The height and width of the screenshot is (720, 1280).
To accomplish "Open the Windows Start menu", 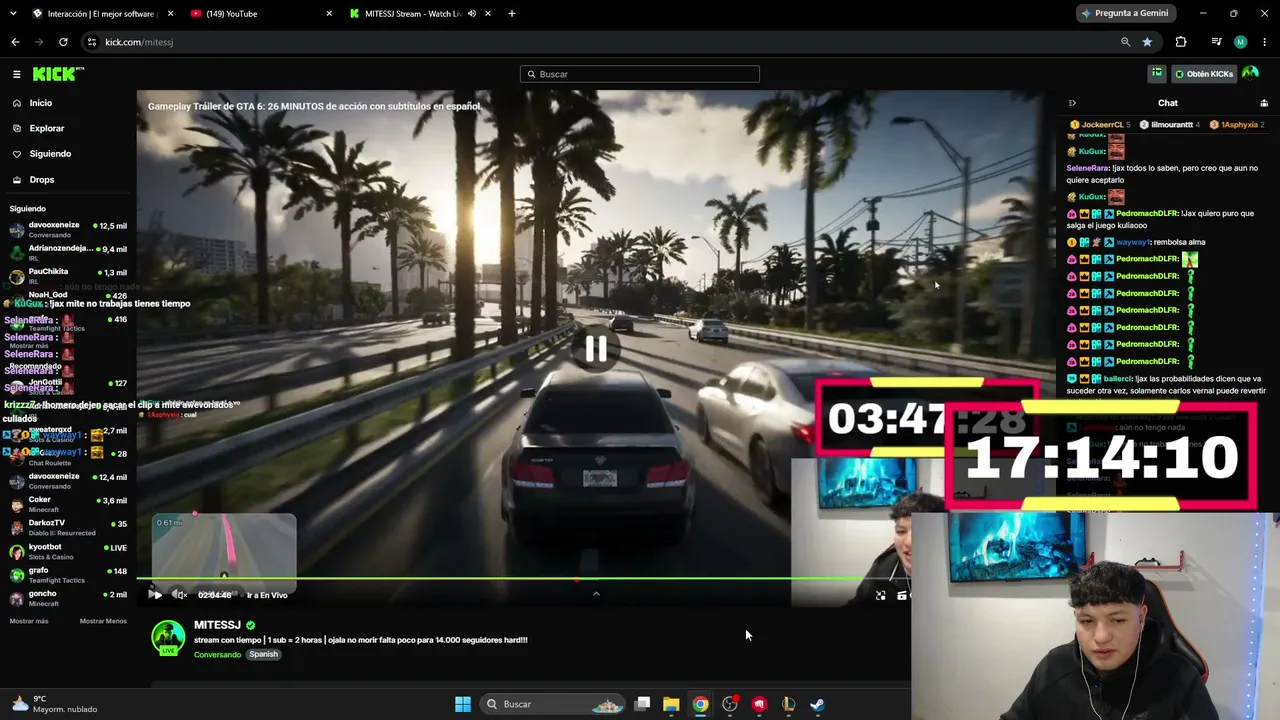I will pos(463,704).
